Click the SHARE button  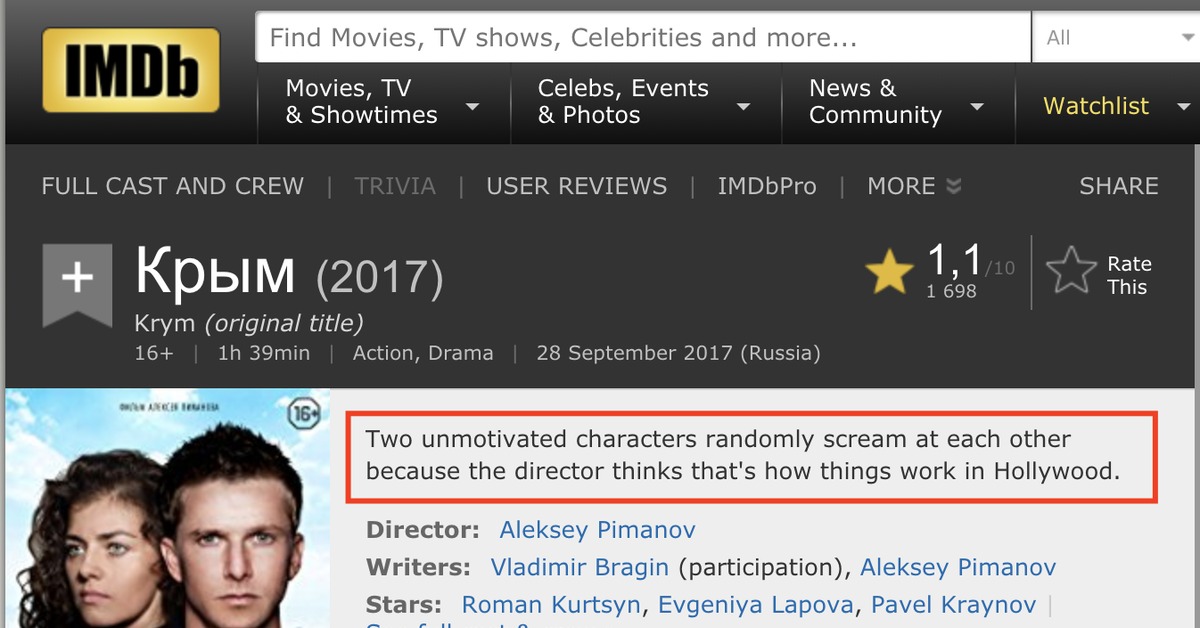pos(1118,186)
